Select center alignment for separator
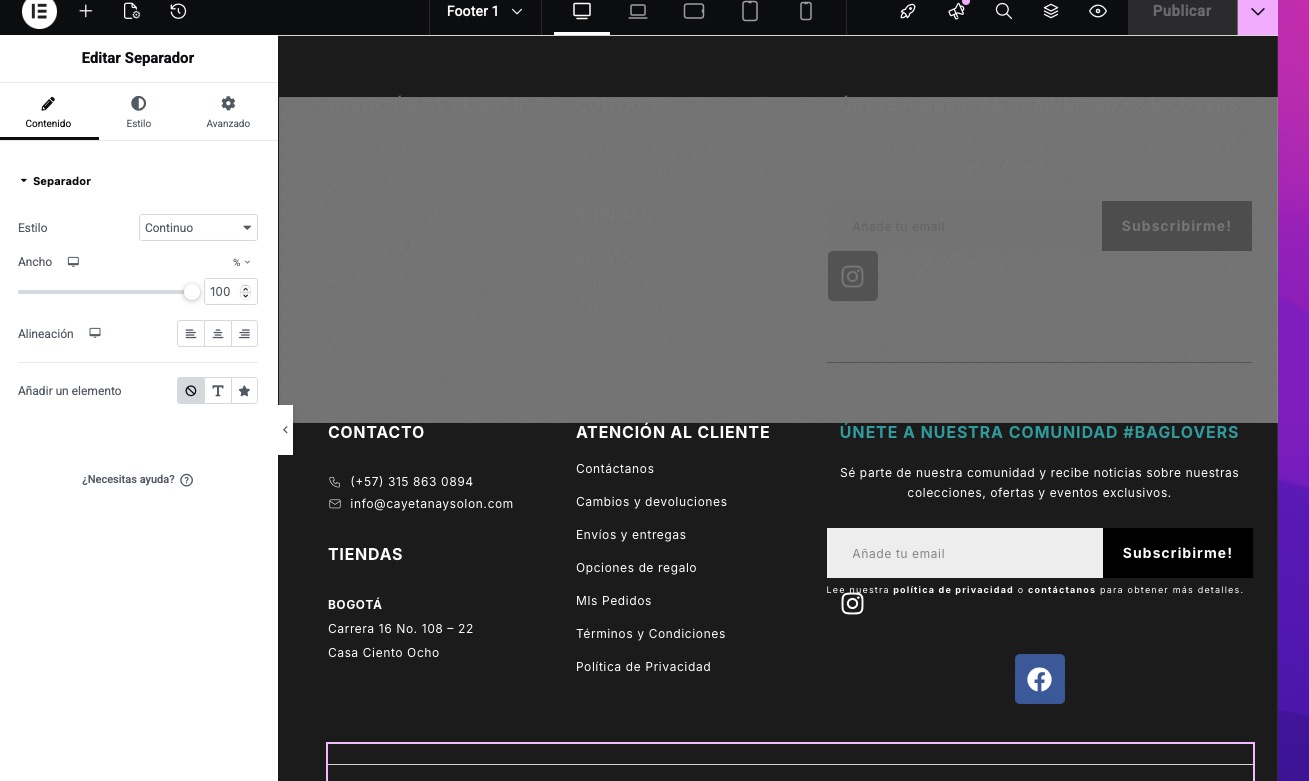 218,334
